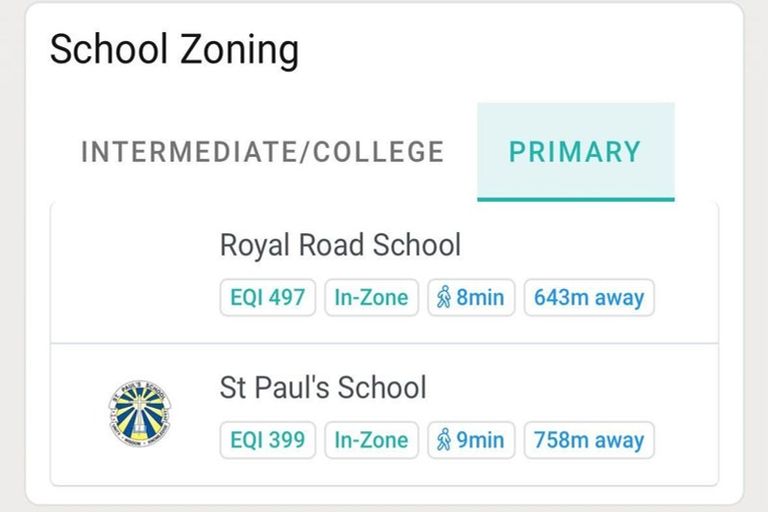
Task: Click the 643m away distance badge
Action: click(589, 298)
